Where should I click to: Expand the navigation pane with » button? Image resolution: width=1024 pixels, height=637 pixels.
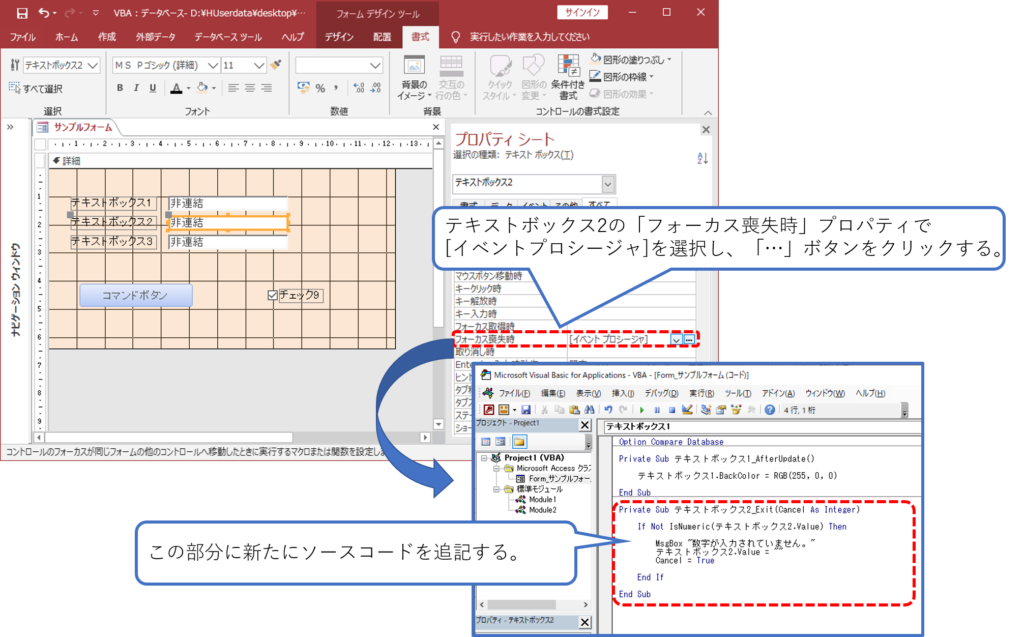coord(10,127)
